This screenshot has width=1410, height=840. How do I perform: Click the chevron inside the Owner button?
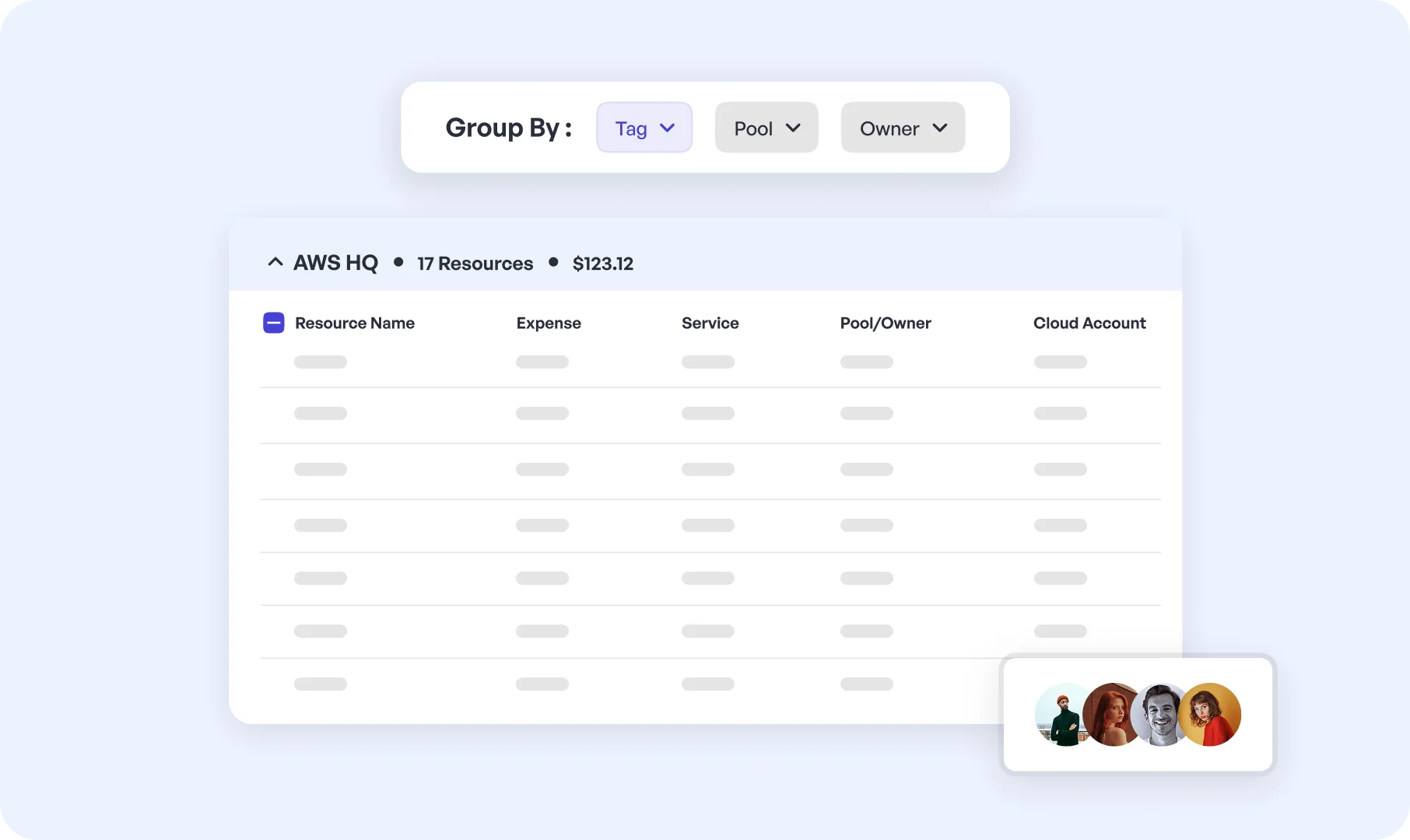pyautogui.click(x=939, y=128)
